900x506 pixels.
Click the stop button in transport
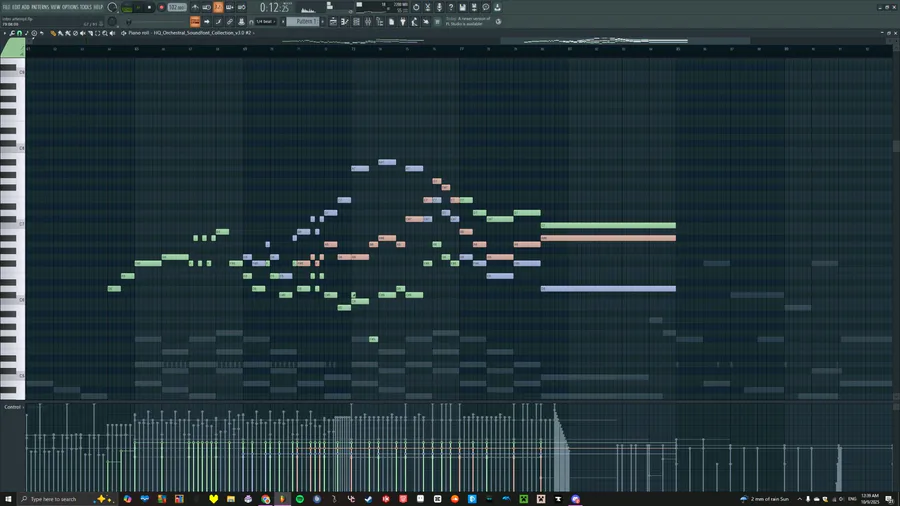[149, 7]
